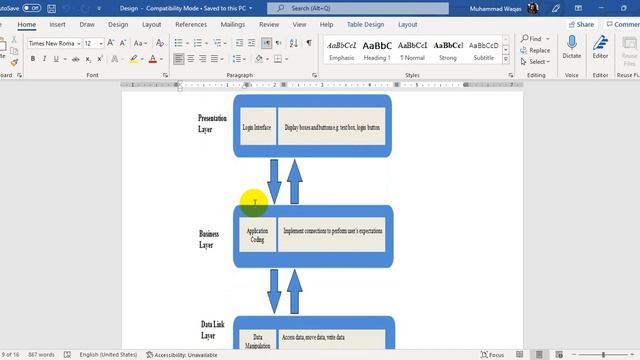Increase paragraph indent
The width and height of the screenshot is (640, 360).
click(x=251, y=43)
